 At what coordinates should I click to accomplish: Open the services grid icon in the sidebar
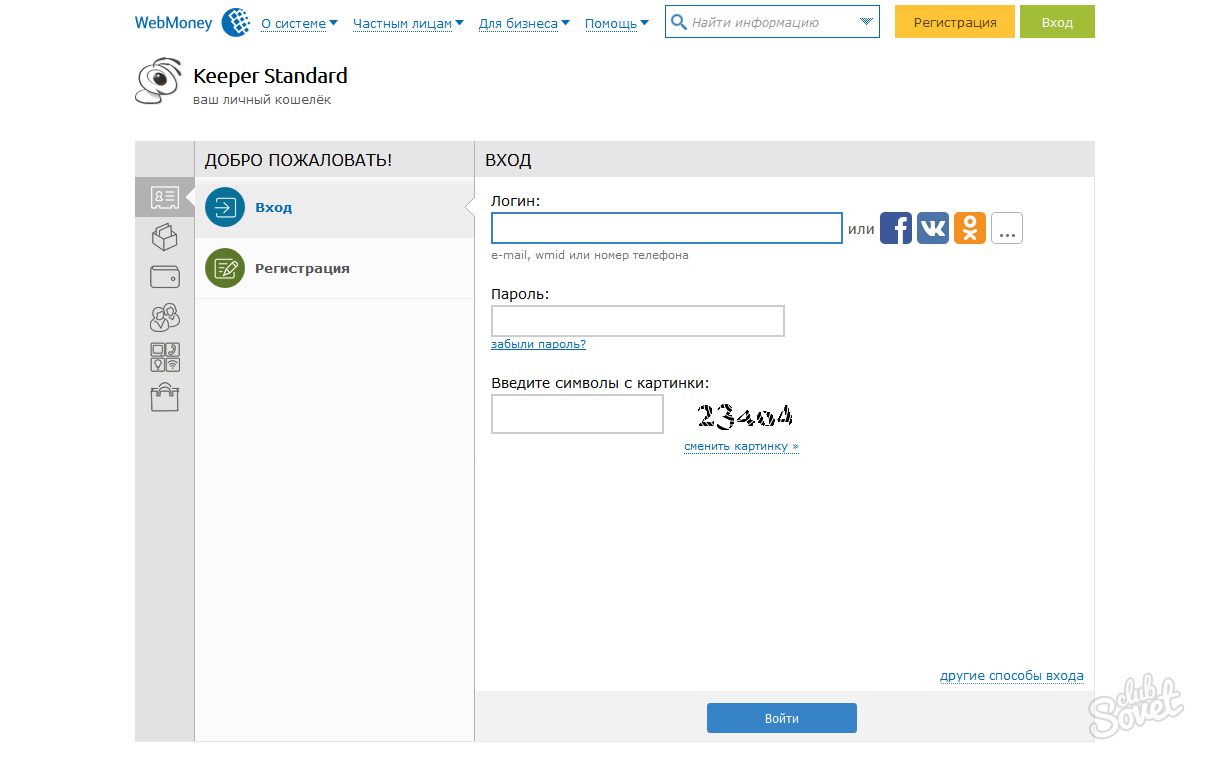pos(164,357)
